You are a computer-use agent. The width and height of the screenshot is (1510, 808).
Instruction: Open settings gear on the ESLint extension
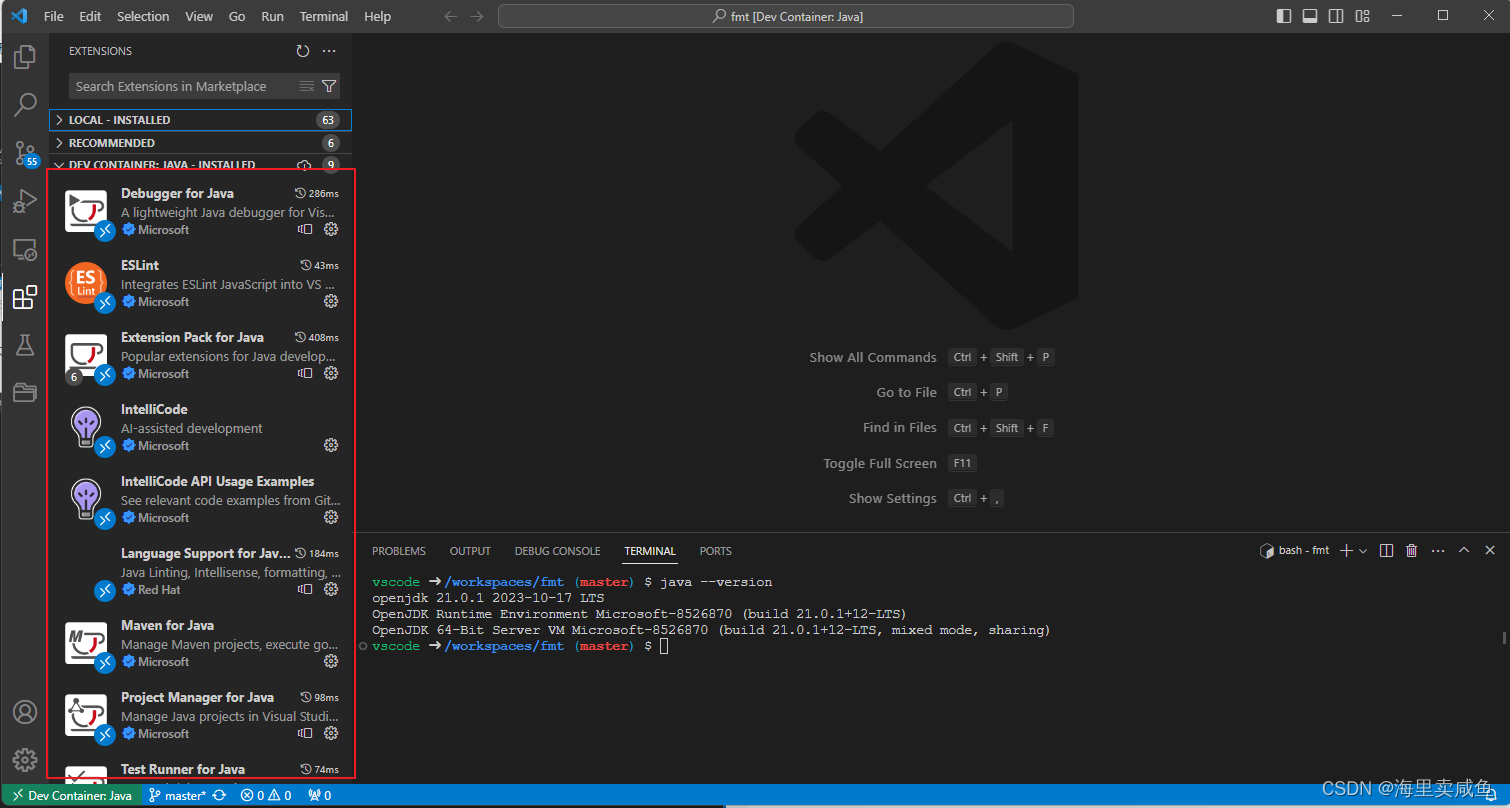tap(331, 301)
